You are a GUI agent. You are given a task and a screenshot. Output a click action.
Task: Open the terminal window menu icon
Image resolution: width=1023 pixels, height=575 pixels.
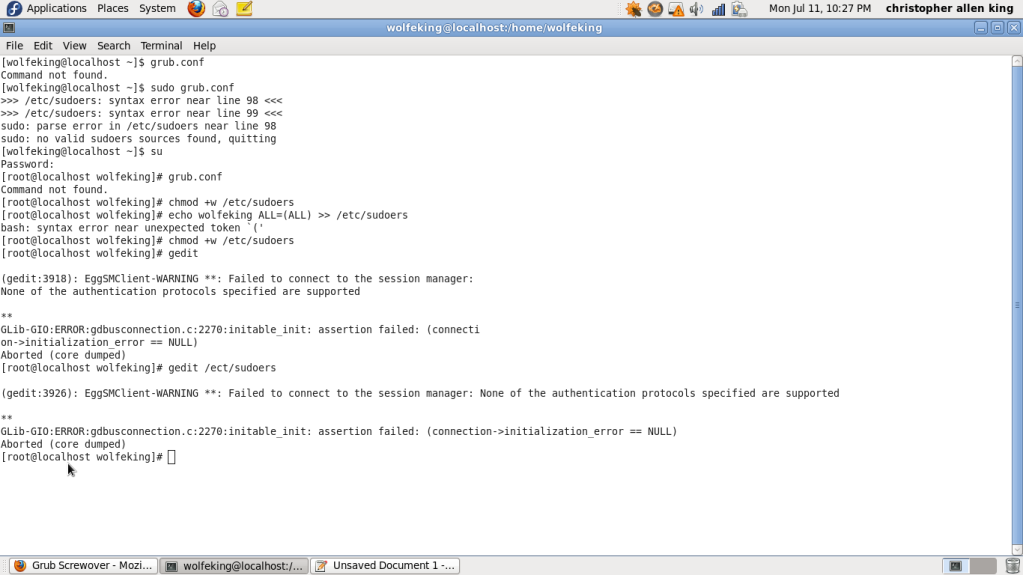pyautogui.click(x=8, y=27)
